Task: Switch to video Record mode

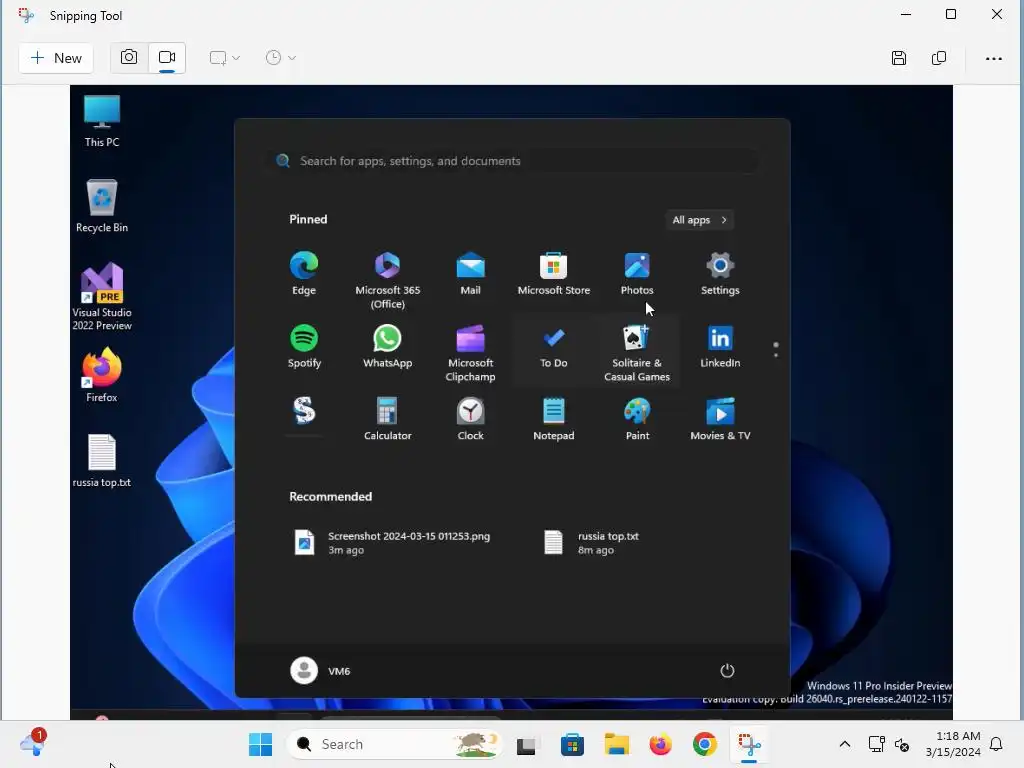Action: [167, 57]
